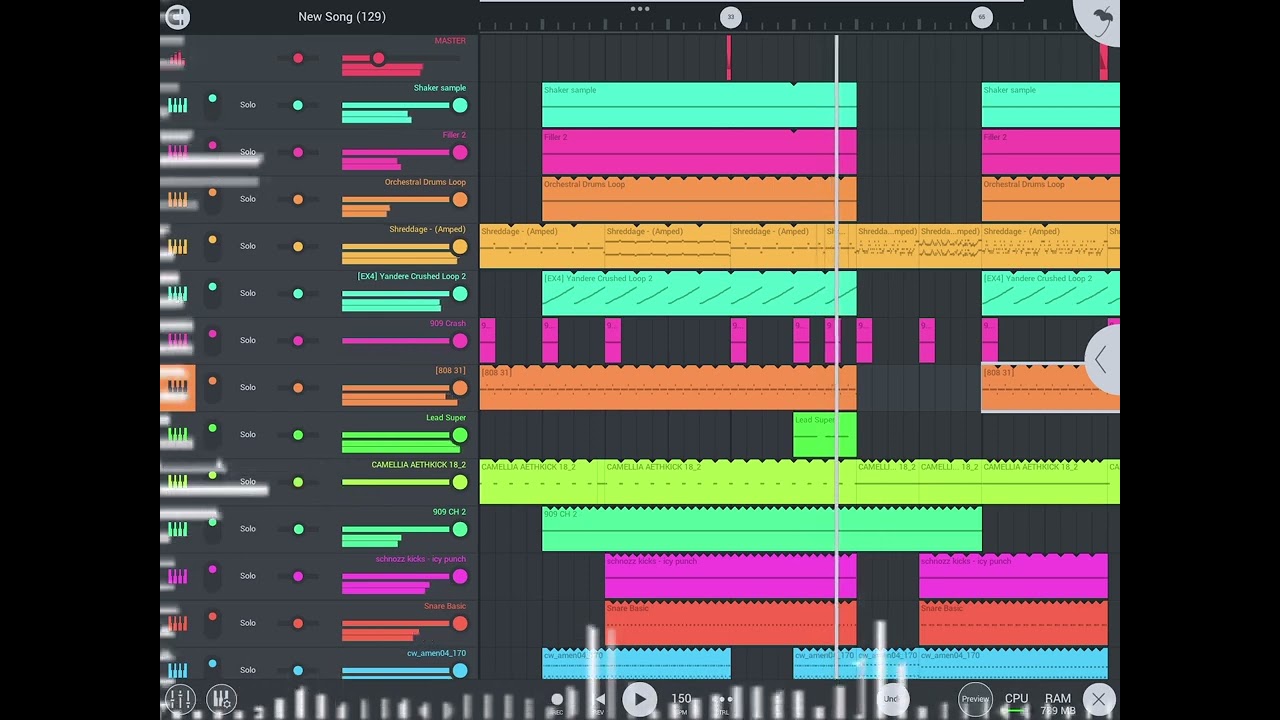Screen dimensions: 1280x720
Task: Open the mixer faders icon in bottom bar
Action: [179, 699]
